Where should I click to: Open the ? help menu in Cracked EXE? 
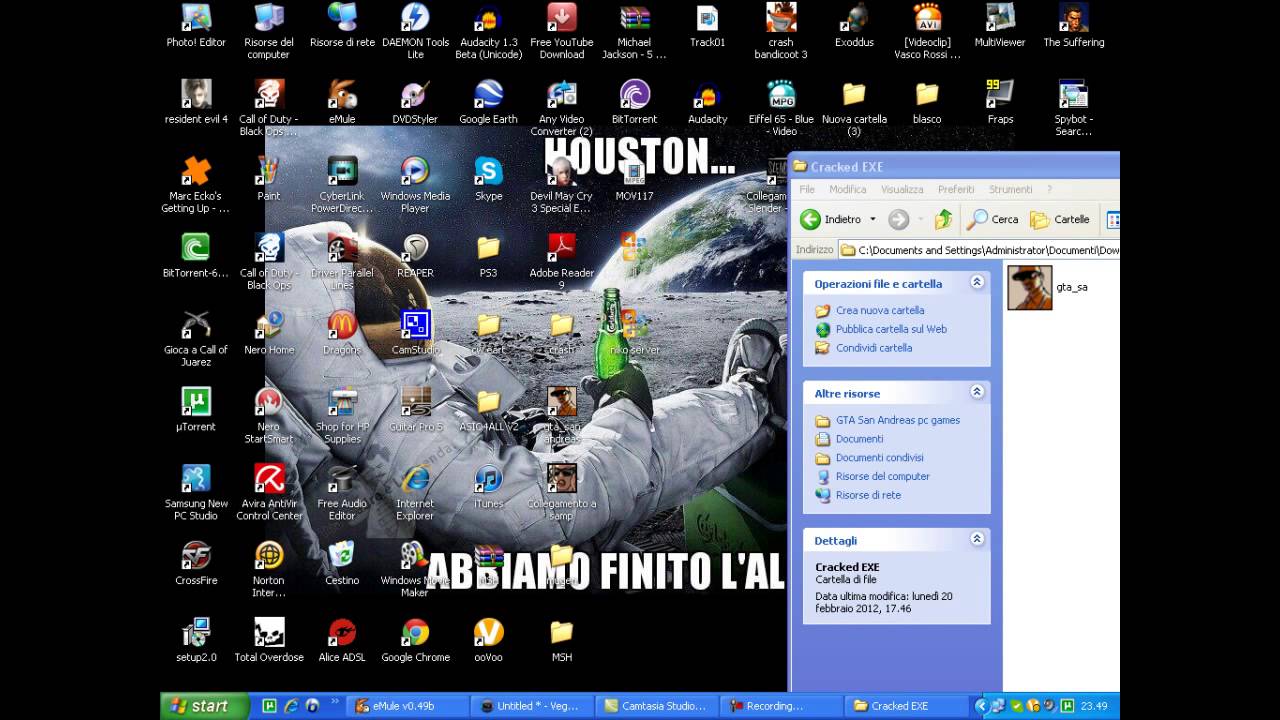coord(1049,189)
